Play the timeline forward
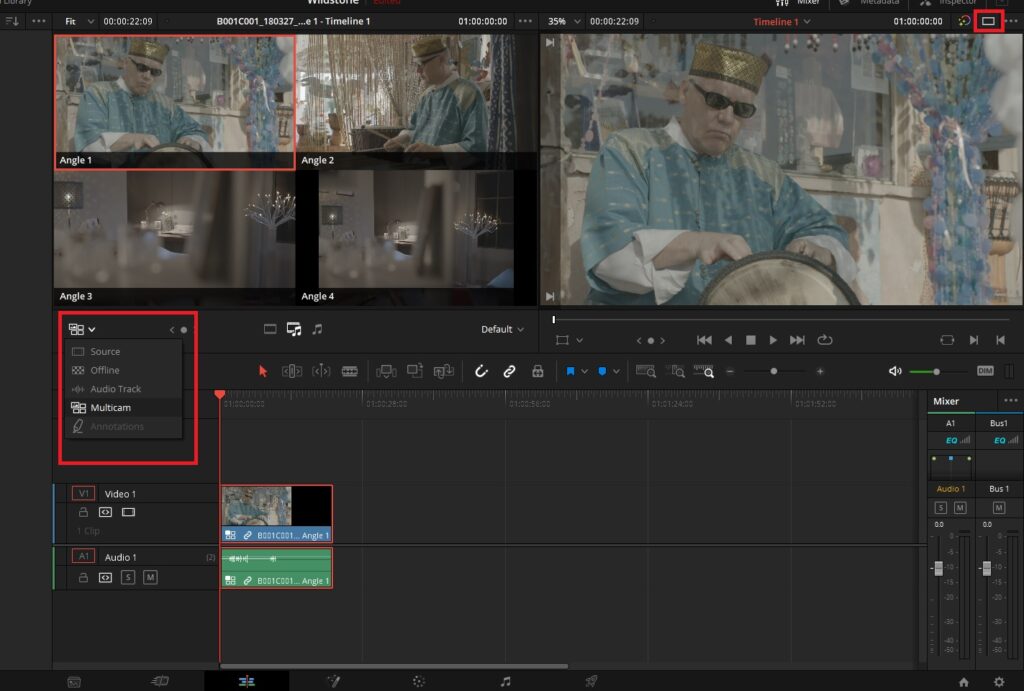The height and width of the screenshot is (691, 1024). point(773,340)
